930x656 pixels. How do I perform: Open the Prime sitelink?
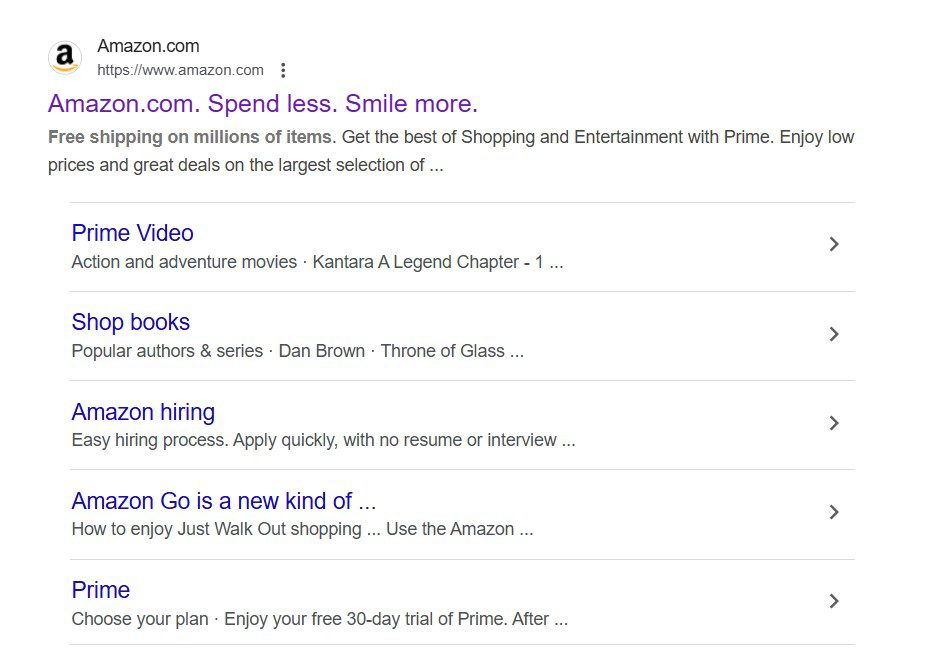tap(101, 590)
